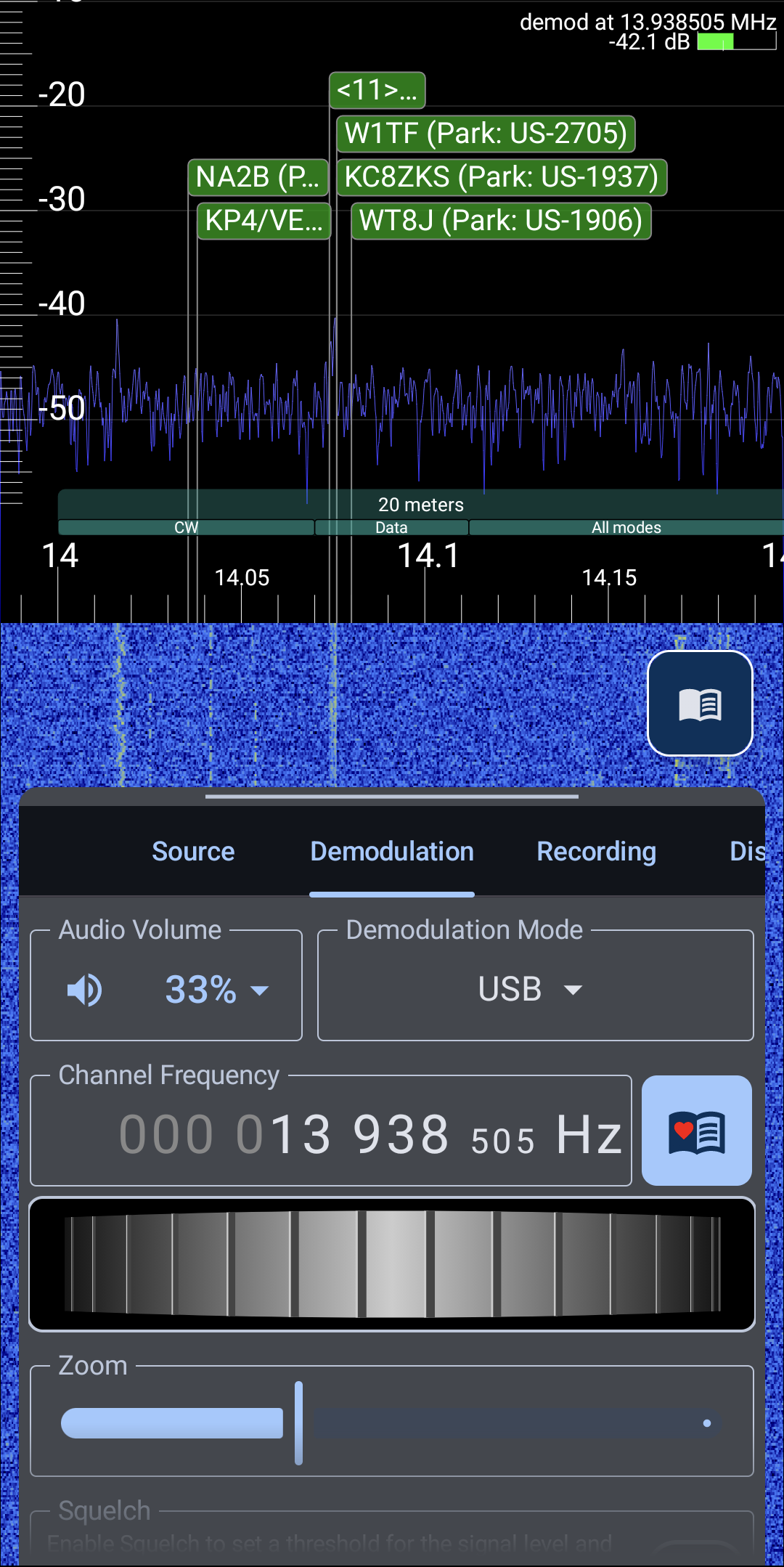Tap the KP4/VE spot label
784x1567 pixels.
[264, 221]
